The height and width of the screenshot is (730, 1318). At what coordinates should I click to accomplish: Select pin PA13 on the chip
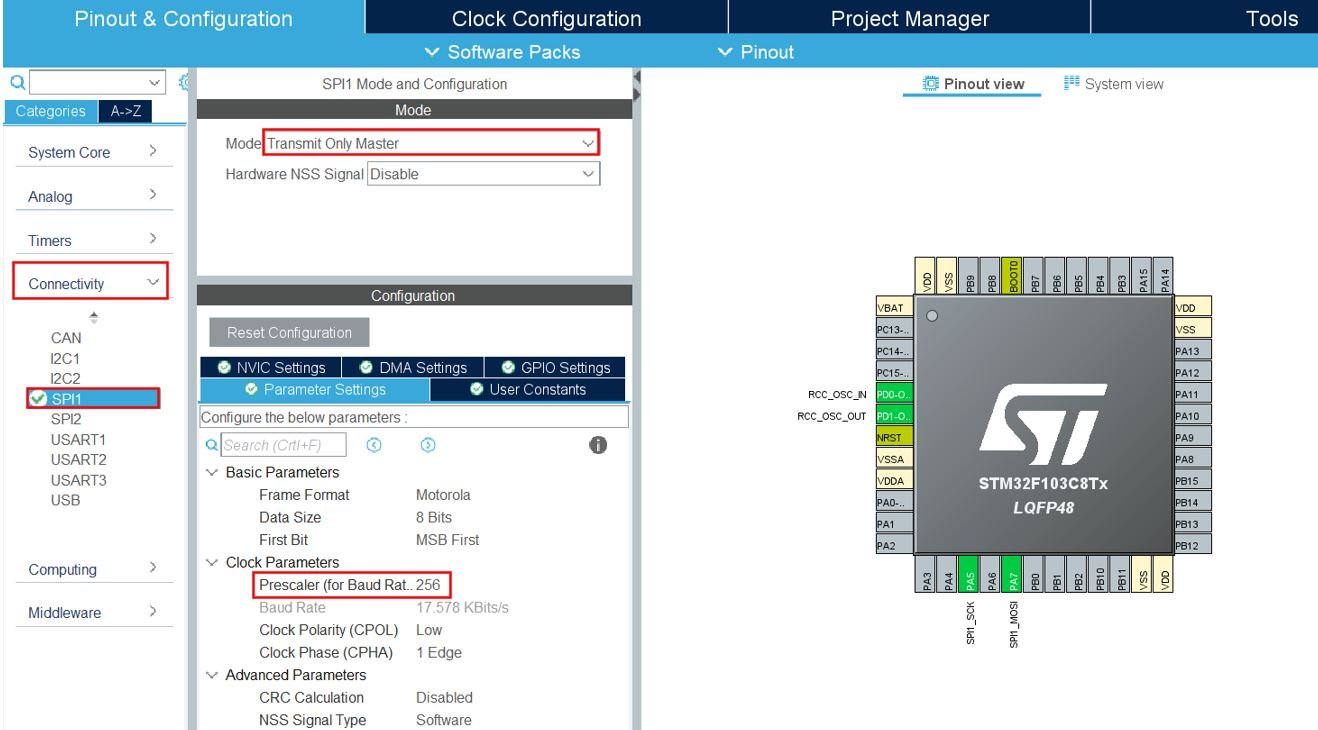(1192, 351)
